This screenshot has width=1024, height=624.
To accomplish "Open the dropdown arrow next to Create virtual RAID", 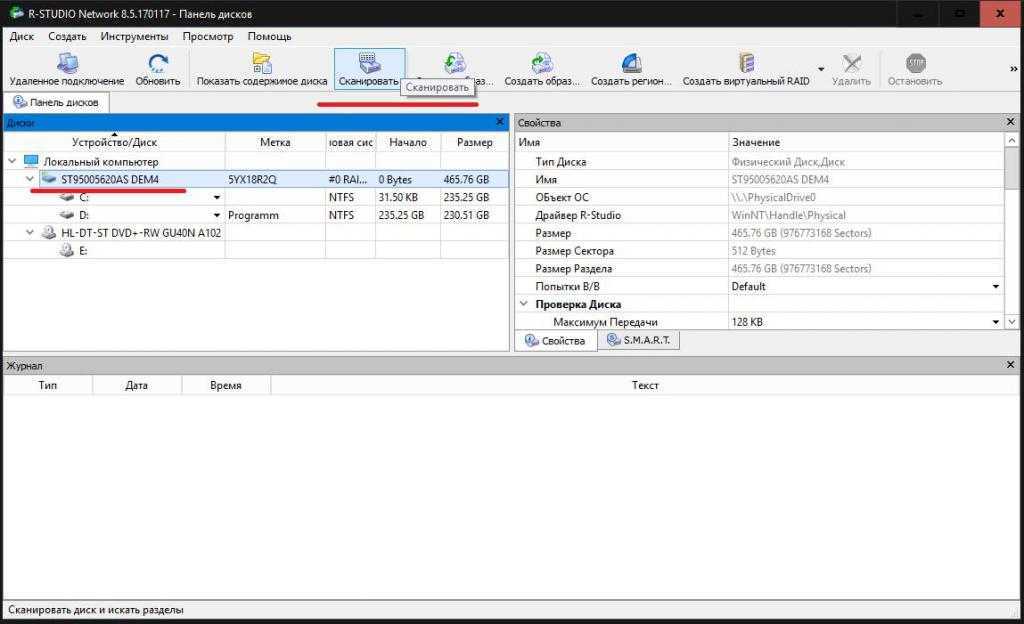I will [821, 70].
